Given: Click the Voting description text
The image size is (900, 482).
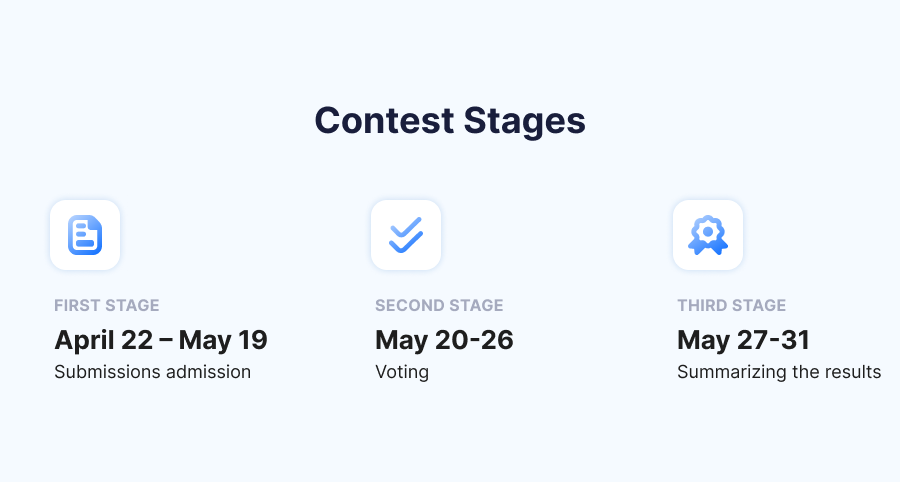Looking at the screenshot, I should coord(402,372).
